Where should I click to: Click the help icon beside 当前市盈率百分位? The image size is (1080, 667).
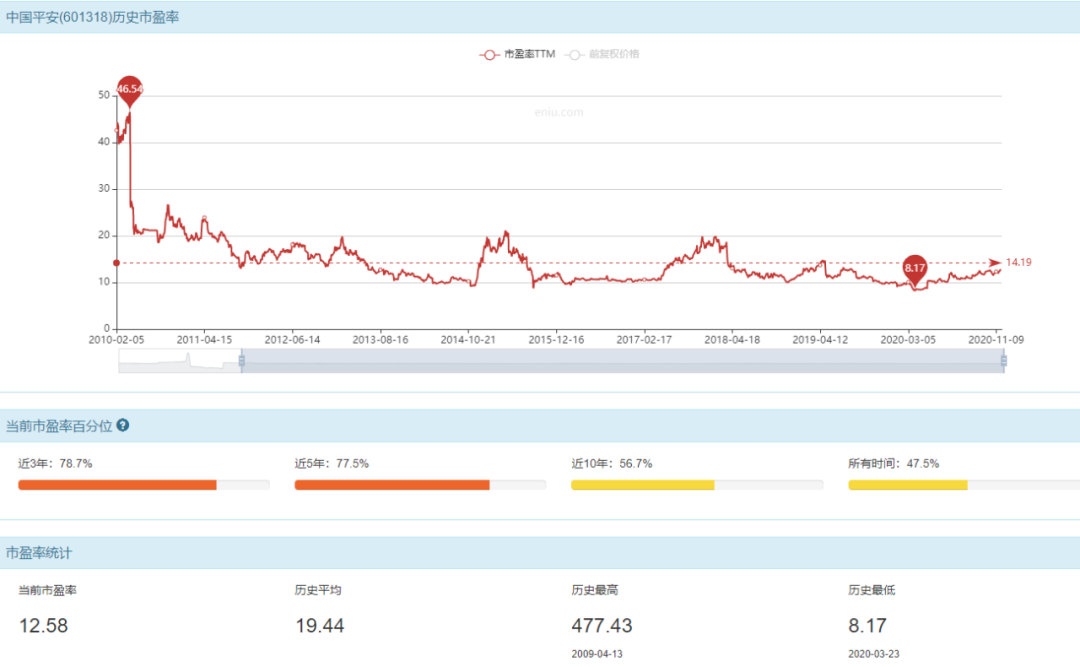pos(123,425)
